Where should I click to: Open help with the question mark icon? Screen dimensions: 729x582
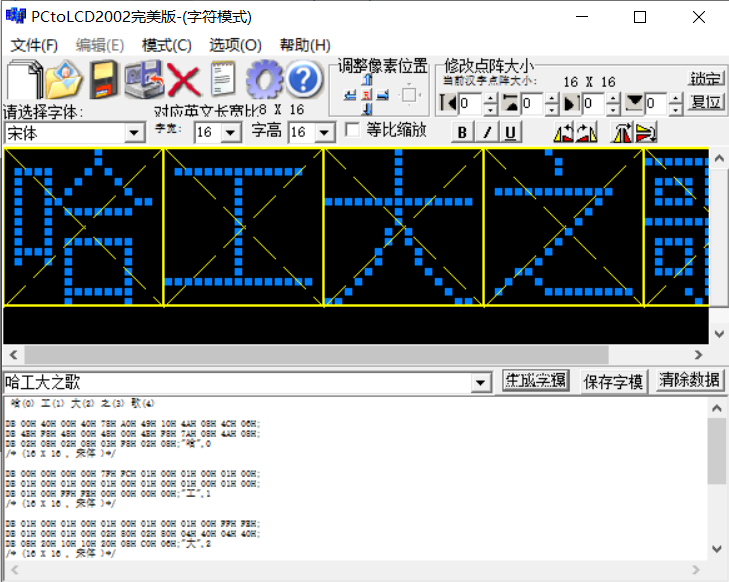tap(304, 80)
